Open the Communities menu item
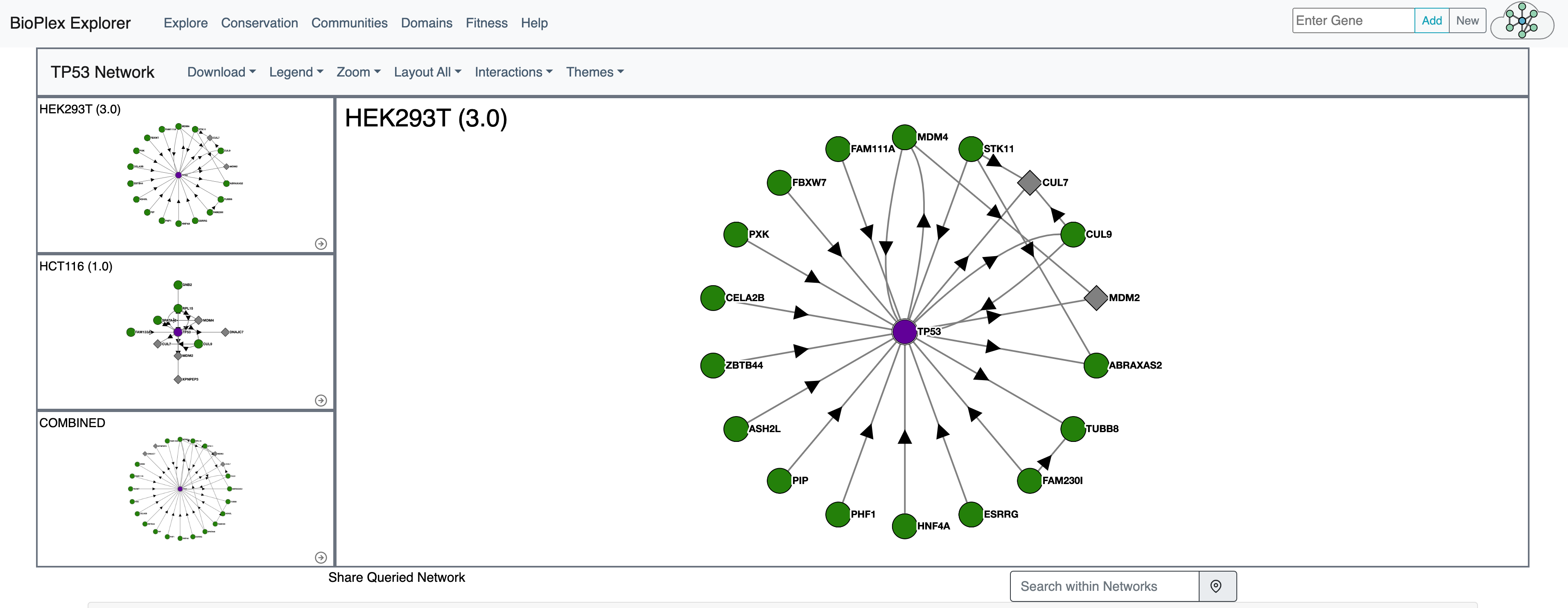The width and height of the screenshot is (1568, 608). 349,23
